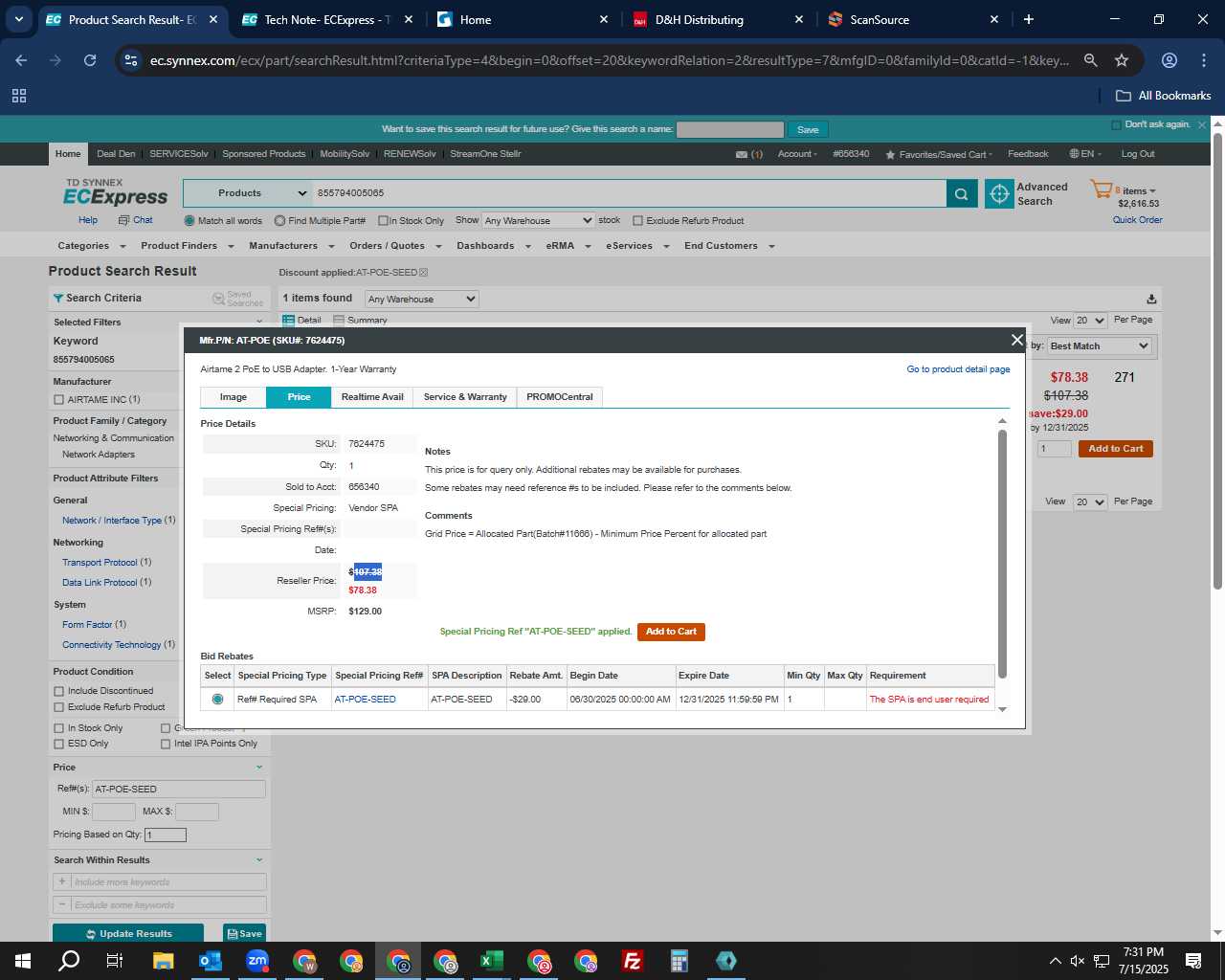Open Outlook from taskbar
The width and height of the screenshot is (1225, 980).
210,961
